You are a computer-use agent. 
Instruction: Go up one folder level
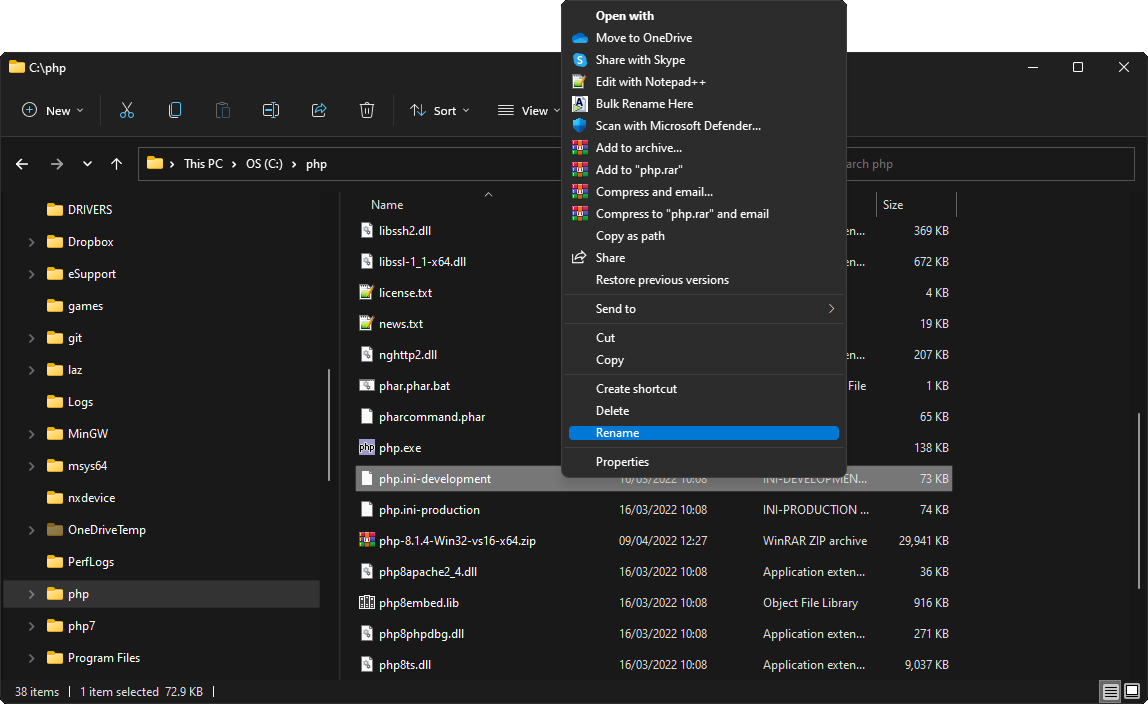(x=116, y=164)
